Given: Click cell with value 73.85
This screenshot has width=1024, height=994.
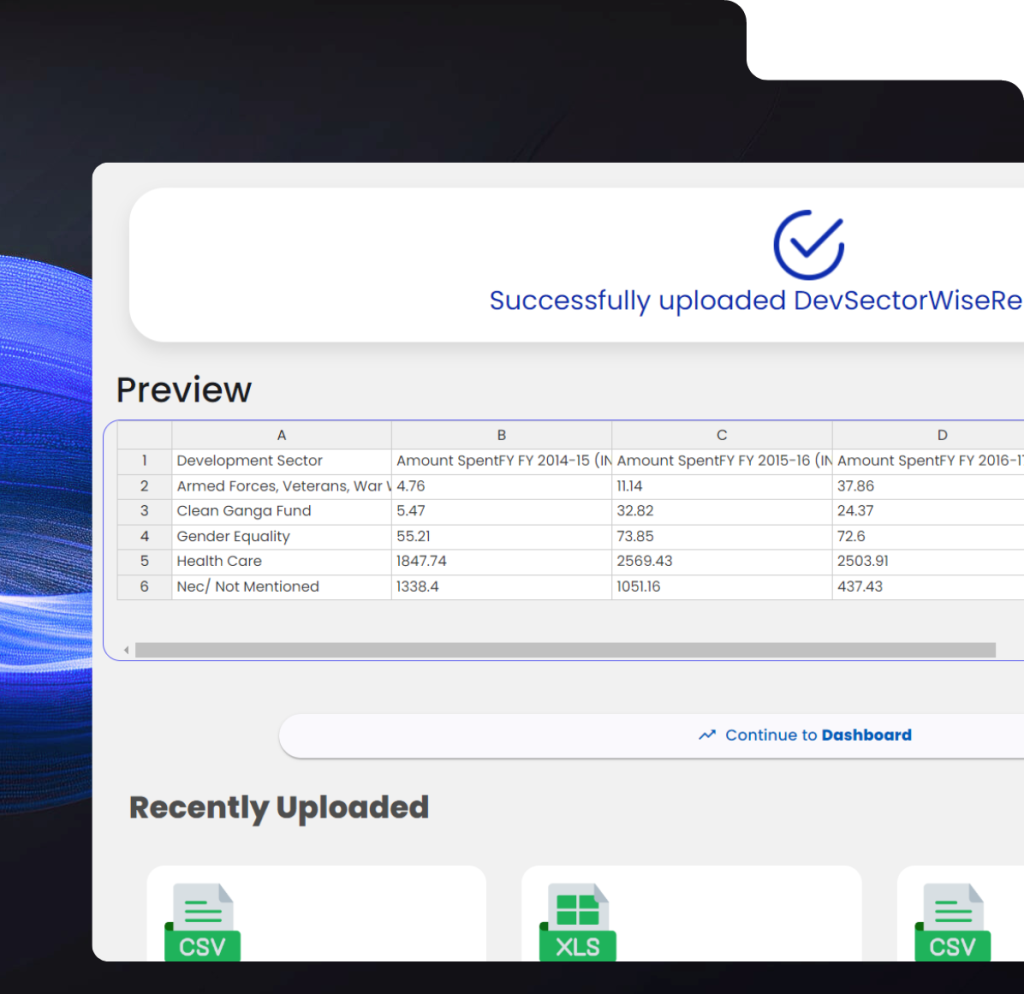Looking at the screenshot, I should click(722, 537).
